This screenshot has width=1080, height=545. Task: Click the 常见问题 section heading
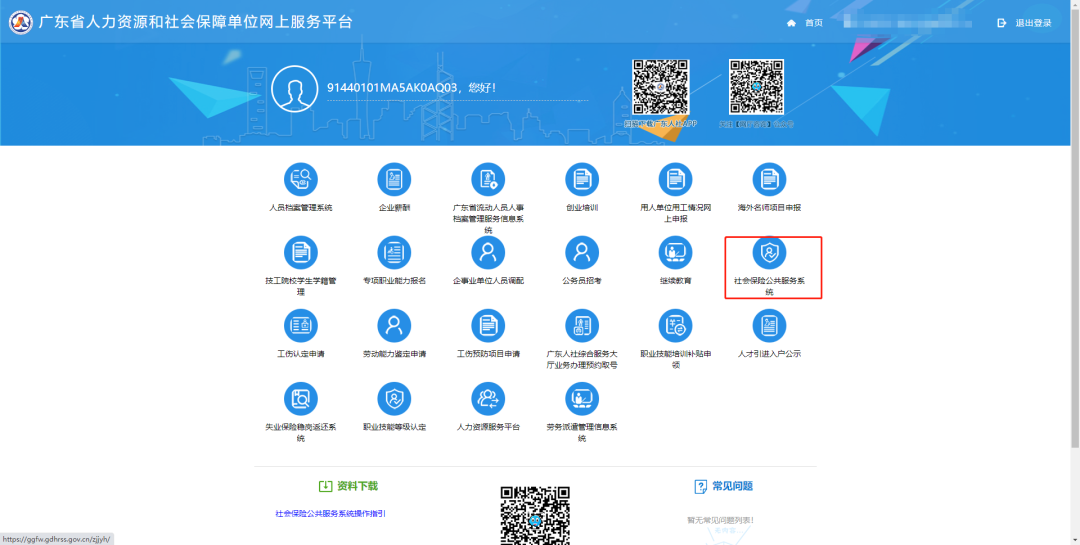pyautogui.click(x=724, y=486)
